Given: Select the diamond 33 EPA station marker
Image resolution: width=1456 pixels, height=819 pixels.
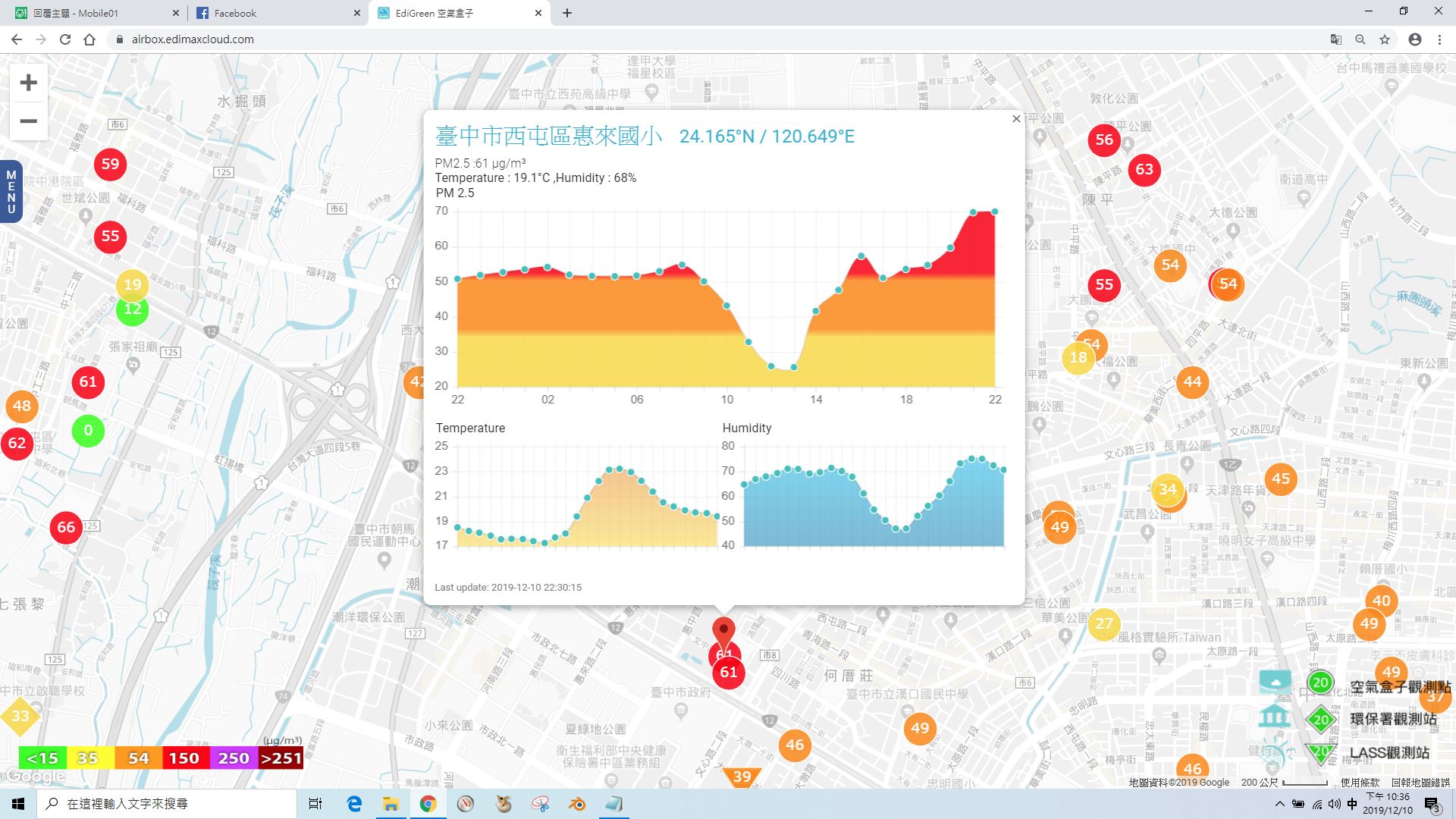Looking at the screenshot, I should (x=20, y=716).
